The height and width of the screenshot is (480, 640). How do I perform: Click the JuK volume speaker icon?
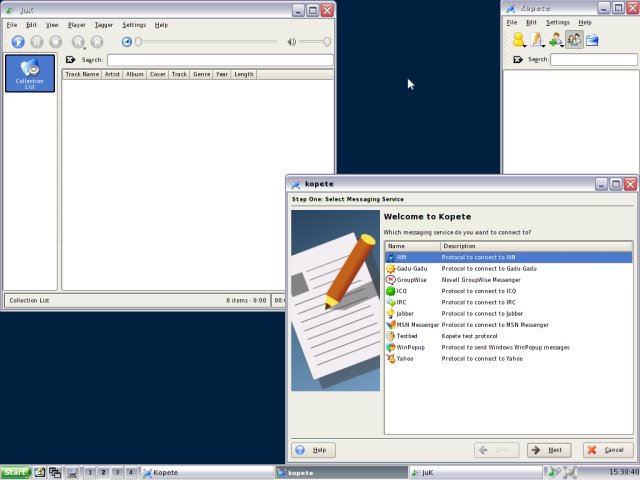[291, 42]
